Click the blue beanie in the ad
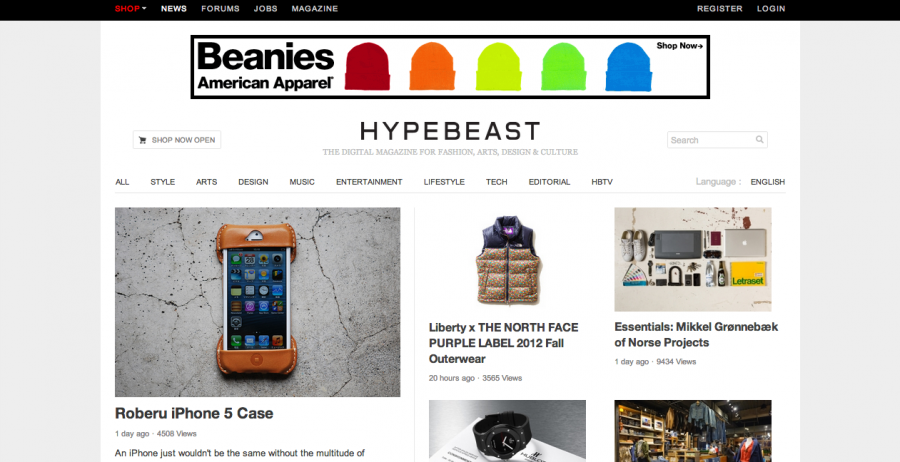Screen dimensions: 900x462 [x=629, y=67]
